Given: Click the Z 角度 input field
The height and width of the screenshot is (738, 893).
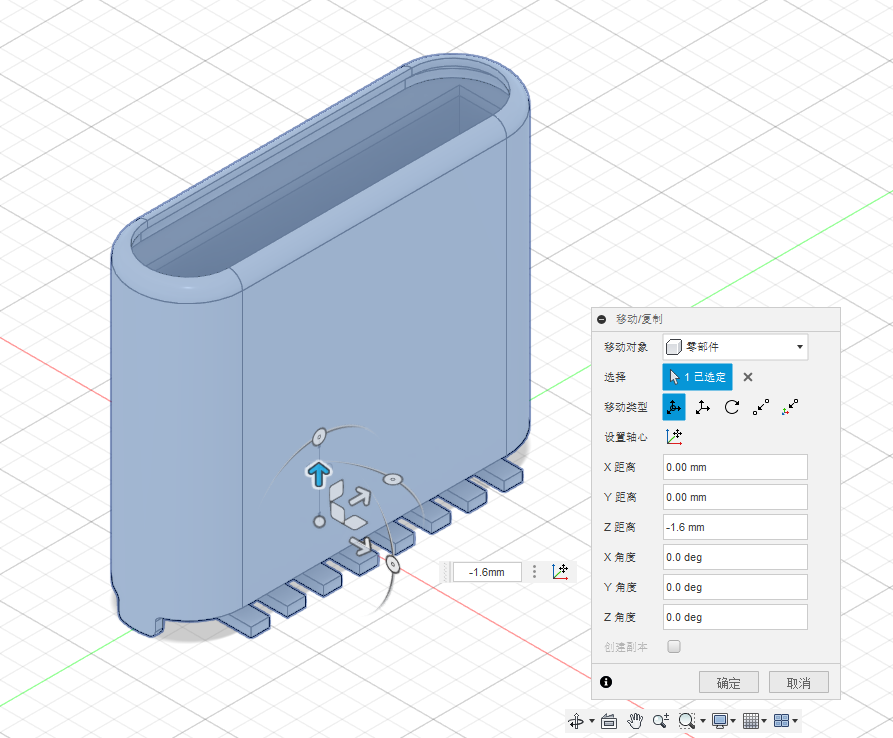Looking at the screenshot, I should [735, 617].
